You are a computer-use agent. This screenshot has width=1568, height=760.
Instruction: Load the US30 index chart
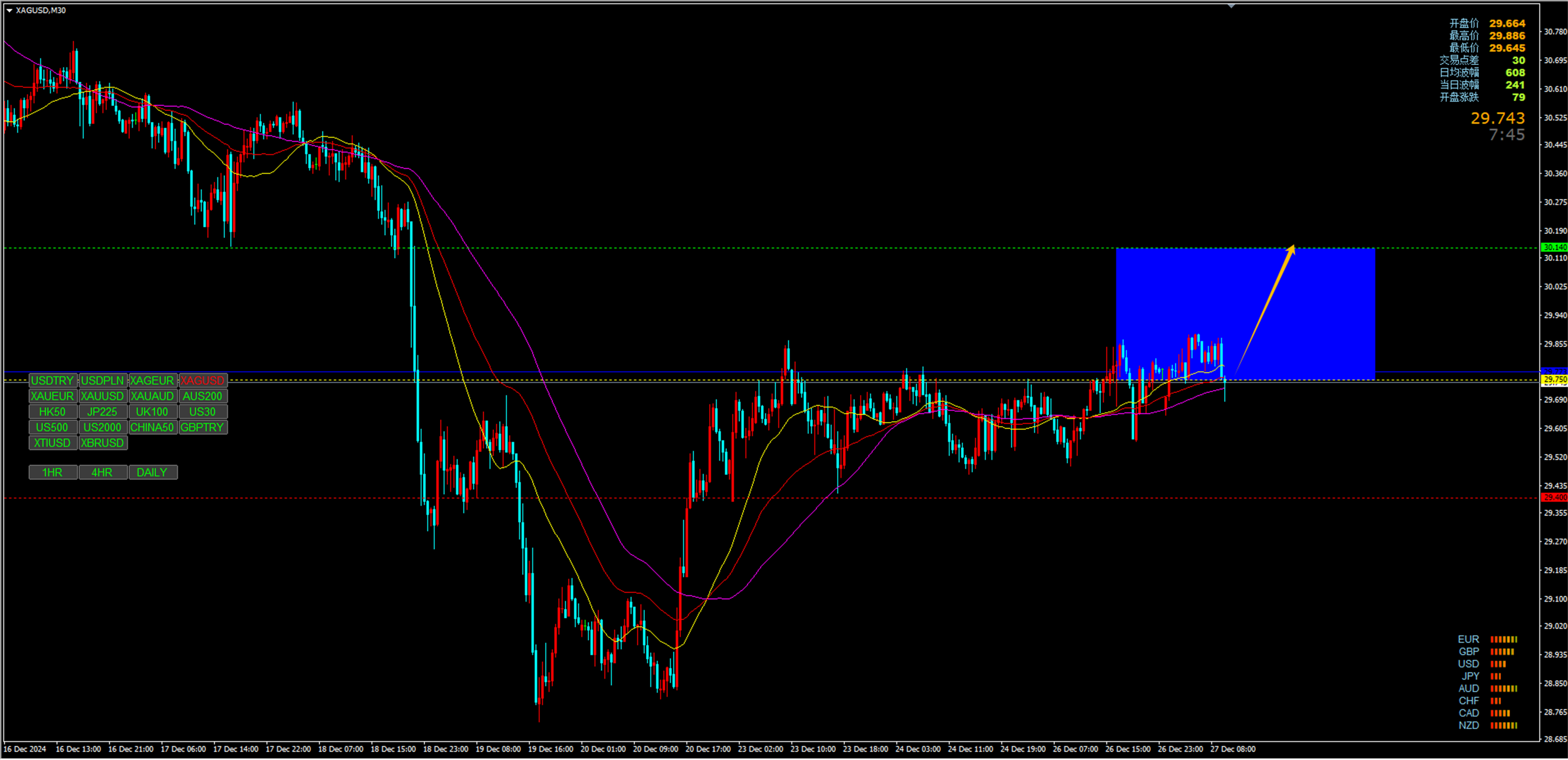(203, 412)
